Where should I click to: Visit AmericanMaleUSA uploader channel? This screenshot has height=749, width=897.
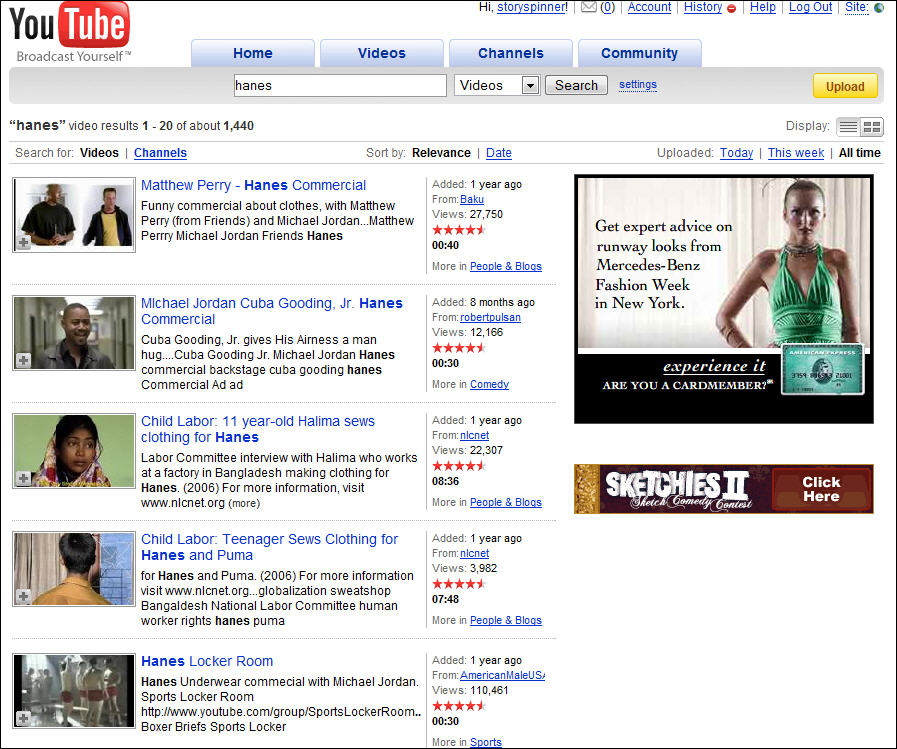[502, 675]
